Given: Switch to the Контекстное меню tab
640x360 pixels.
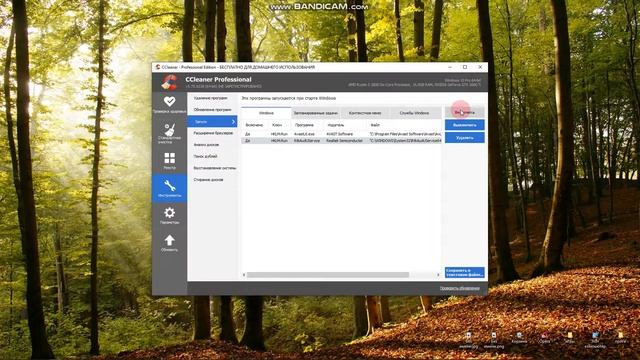Looking at the screenshot, I should pos(365,113).
